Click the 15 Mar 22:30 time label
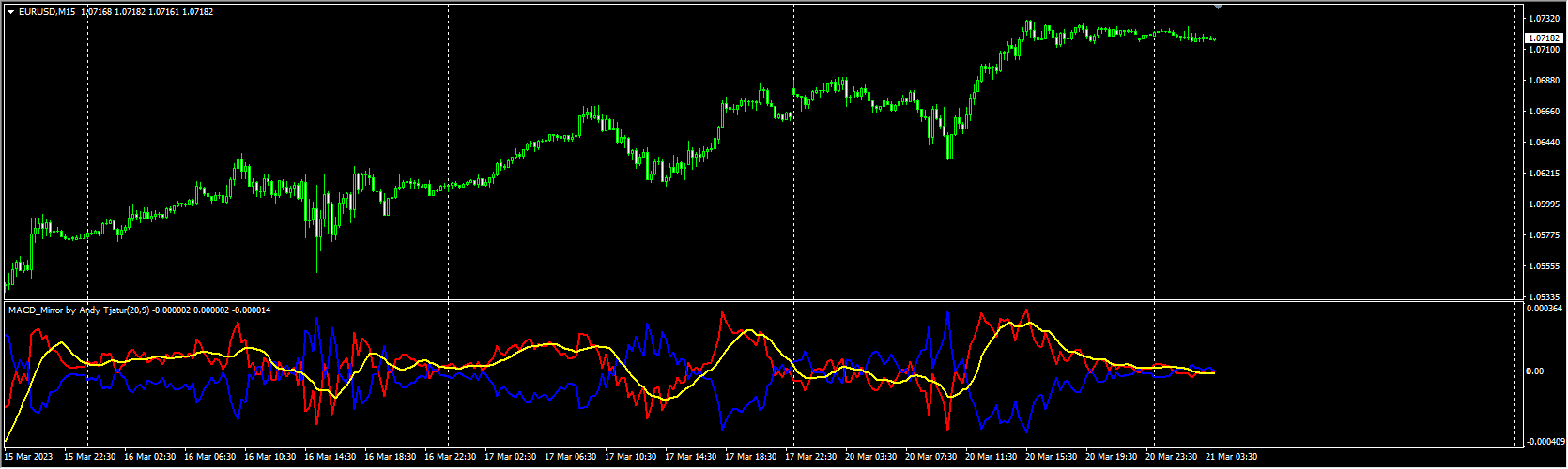1568x469 pixels. [x=90, y=457]
